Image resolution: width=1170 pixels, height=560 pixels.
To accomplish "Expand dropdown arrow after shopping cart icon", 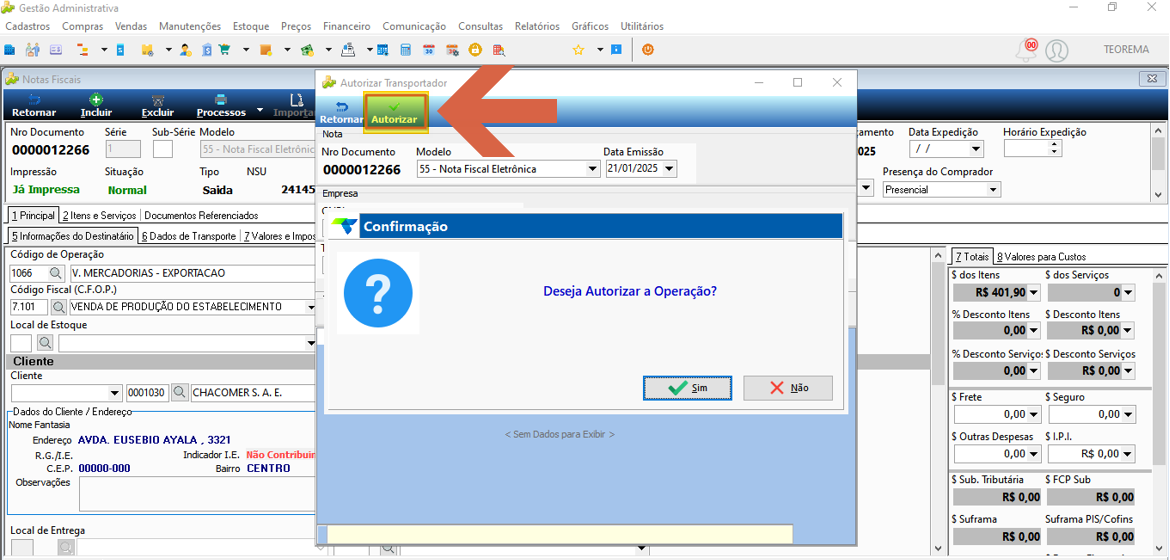I will tap(245, 50).
